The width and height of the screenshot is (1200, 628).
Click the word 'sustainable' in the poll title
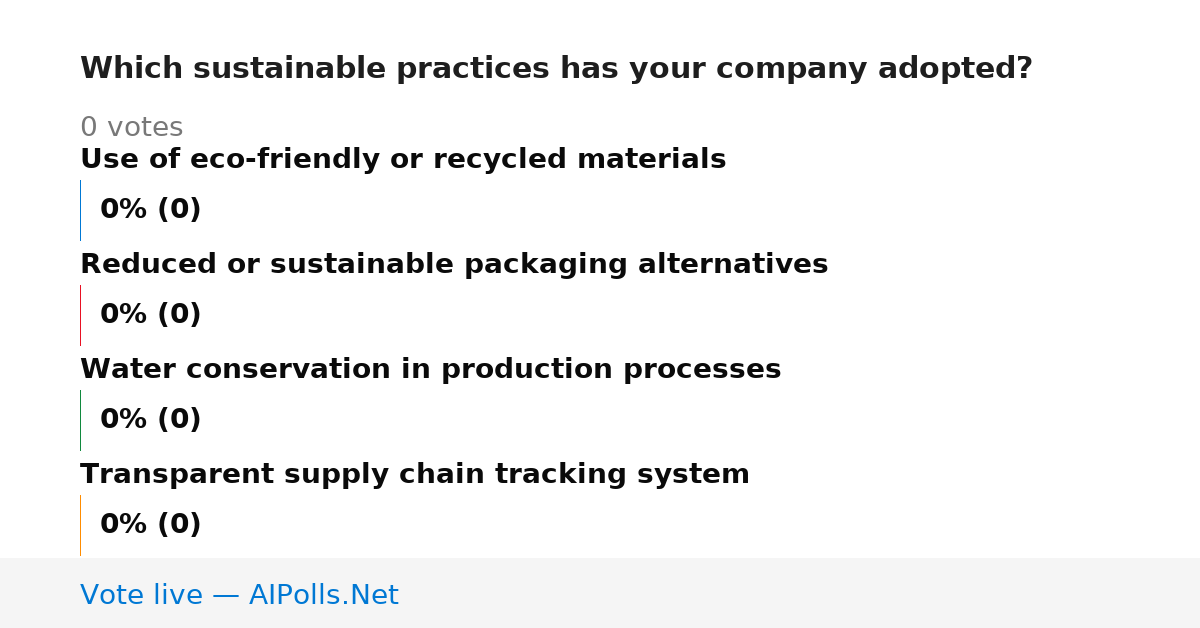coord(288,69)
